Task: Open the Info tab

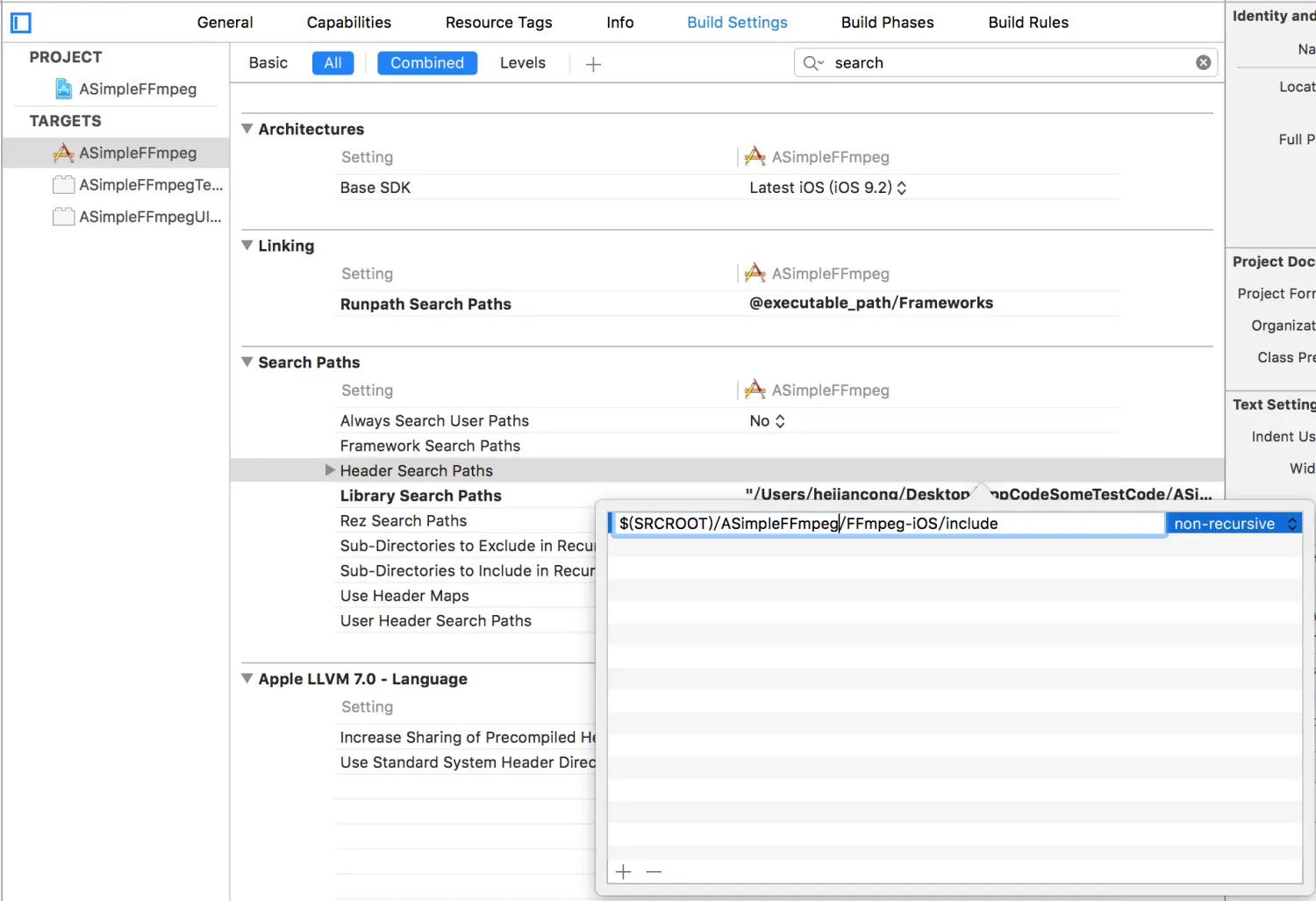Action: coord(620,23)
